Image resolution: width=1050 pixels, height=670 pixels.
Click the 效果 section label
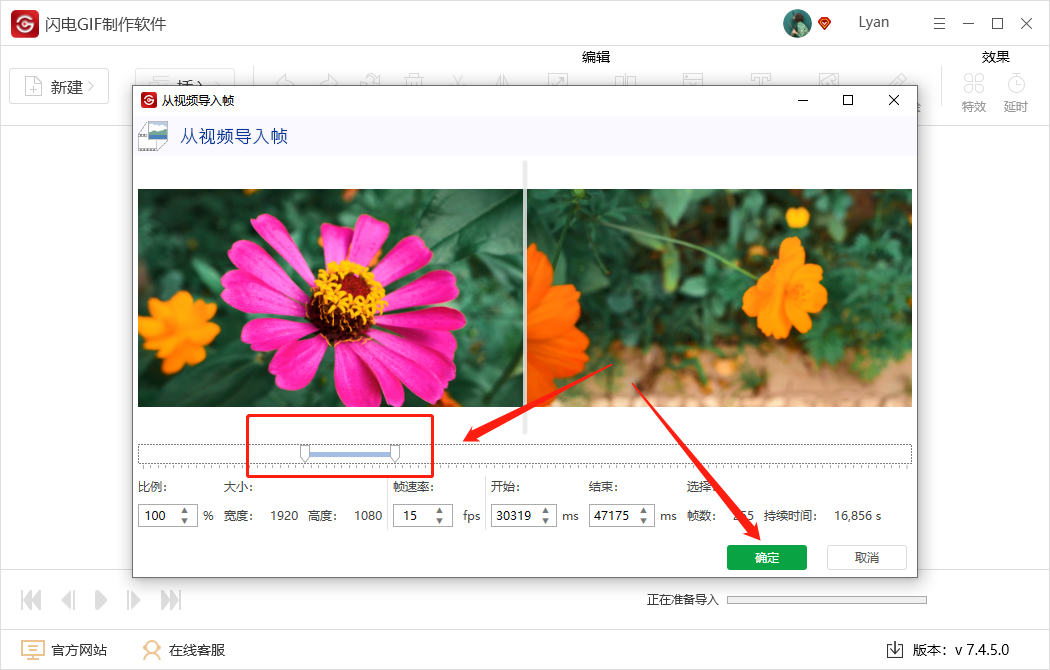995,57
